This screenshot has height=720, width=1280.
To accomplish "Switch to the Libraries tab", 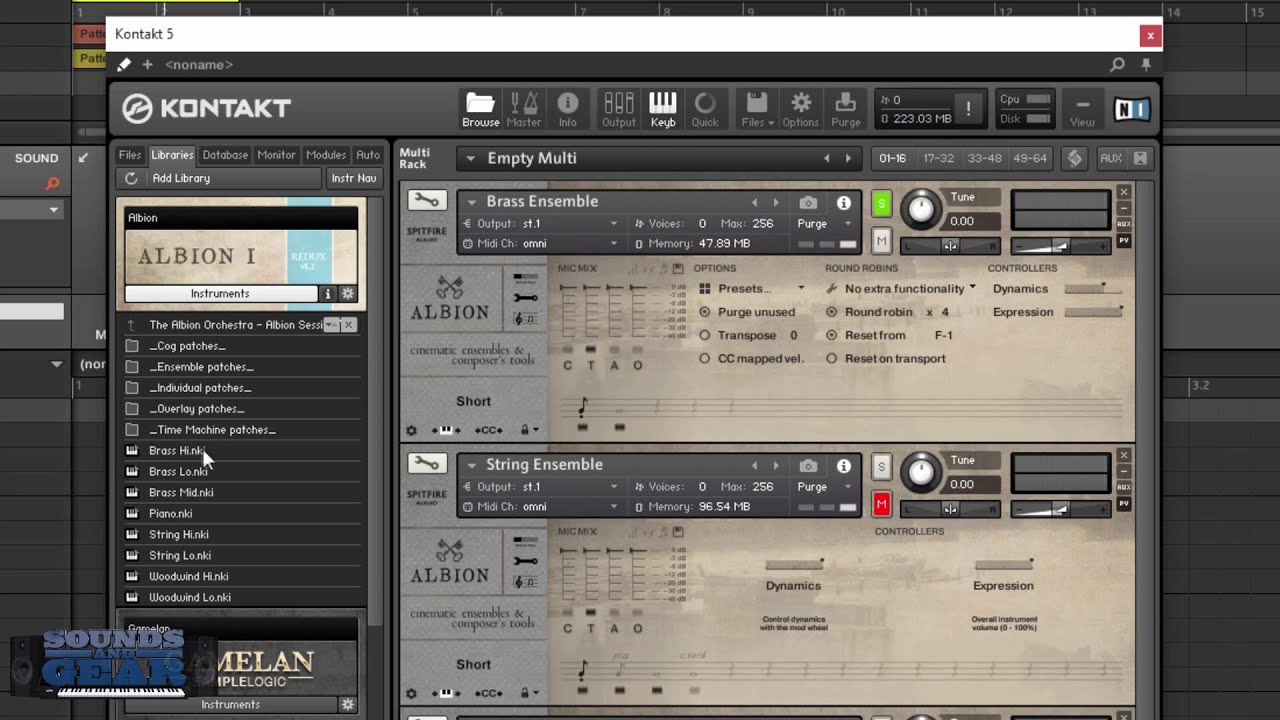I will coord(172,155).
